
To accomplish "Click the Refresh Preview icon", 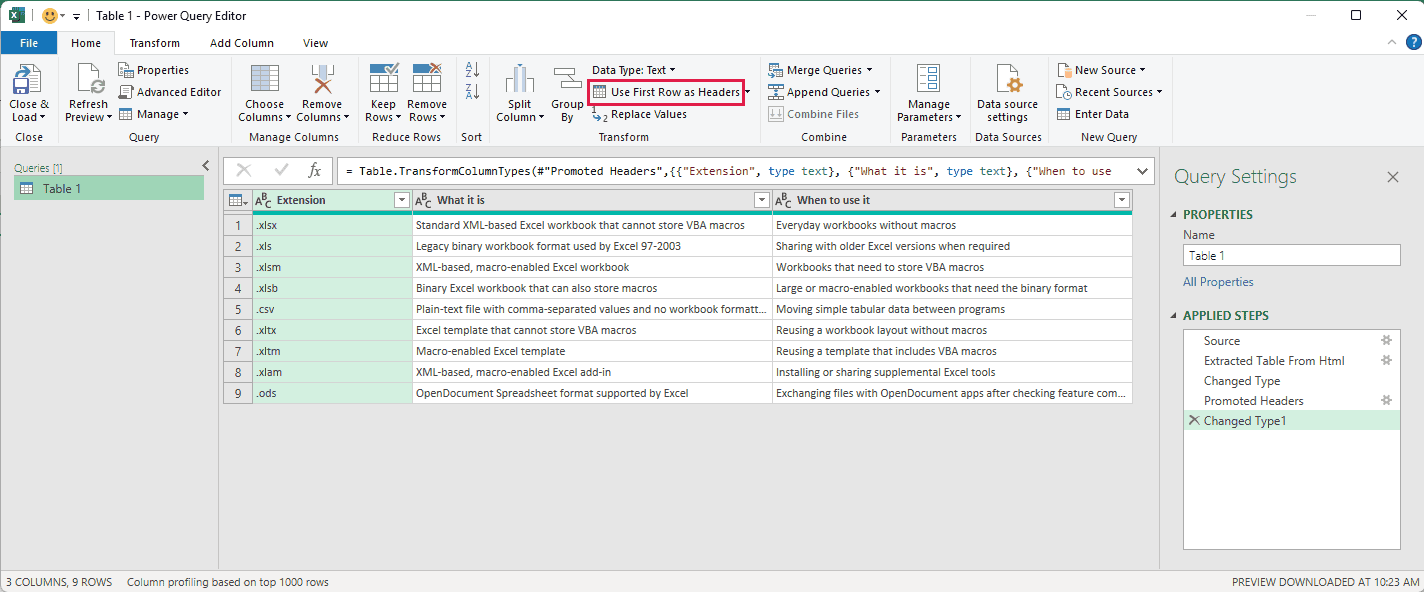I will pyautogui.click(x=90, y=79).
